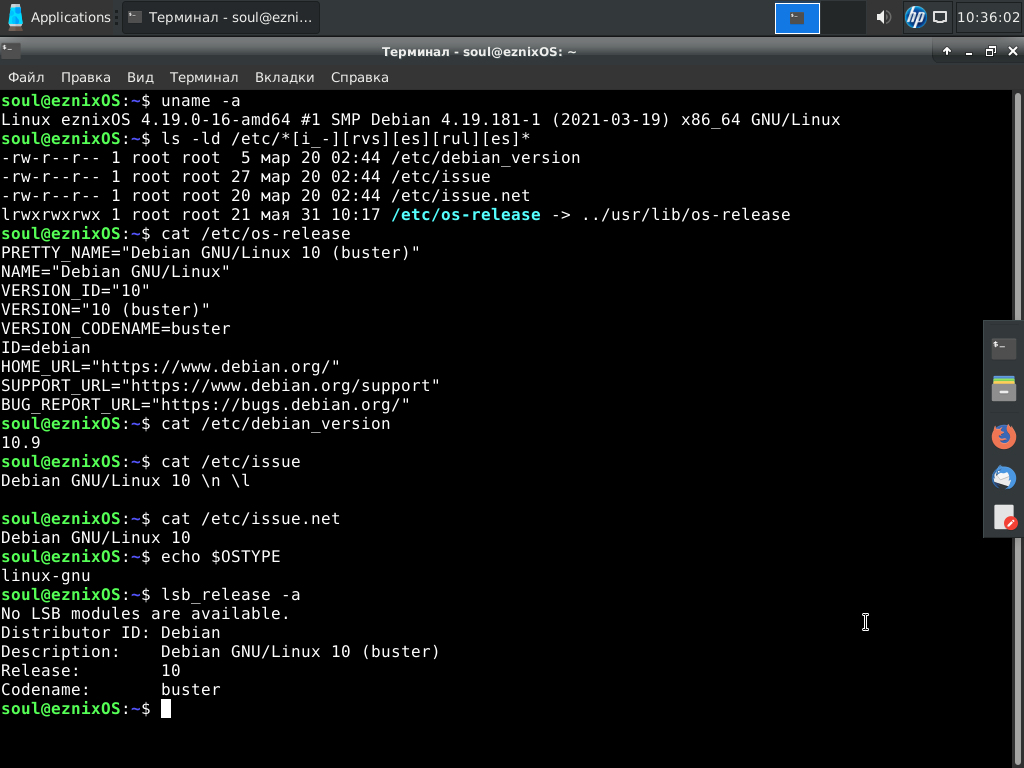Image resolution: width=1024 pixels, height=768 pixels.
Task: Click the cursor at the last prompt
Action: pyautogui.click(x=166, y=709)
